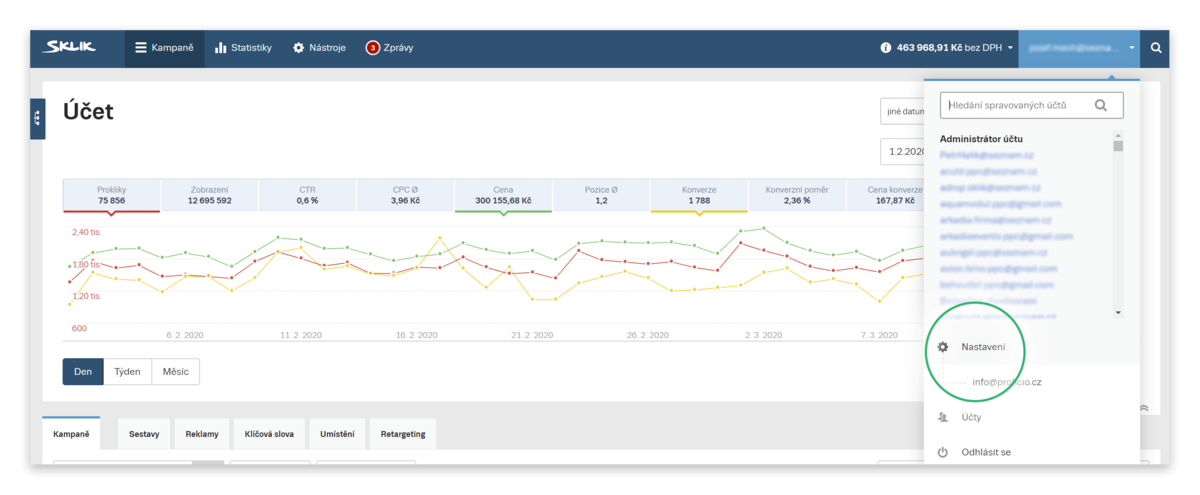Screen dimensions: 1200x495
Task: Open the search magnifier in top bar
Action: (1156, 48)
